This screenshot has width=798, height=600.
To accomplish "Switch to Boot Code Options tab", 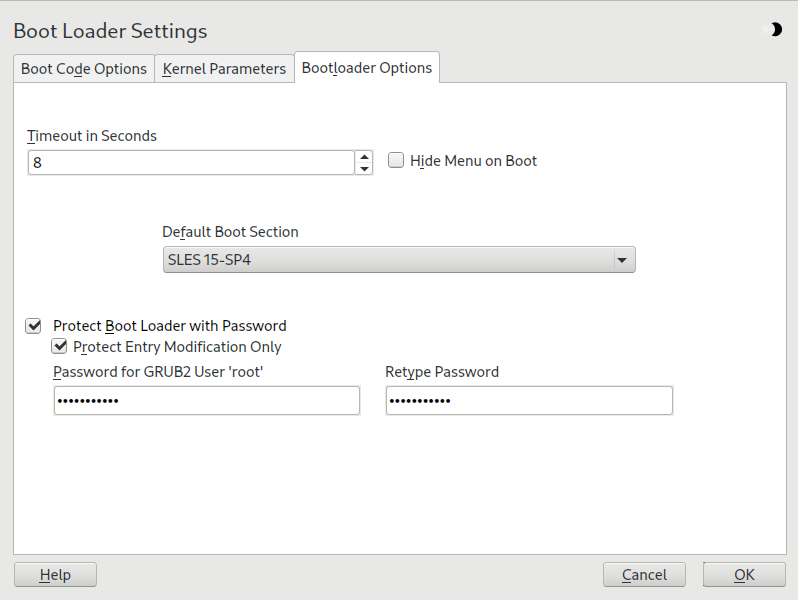I will click(x=84, y=69).
